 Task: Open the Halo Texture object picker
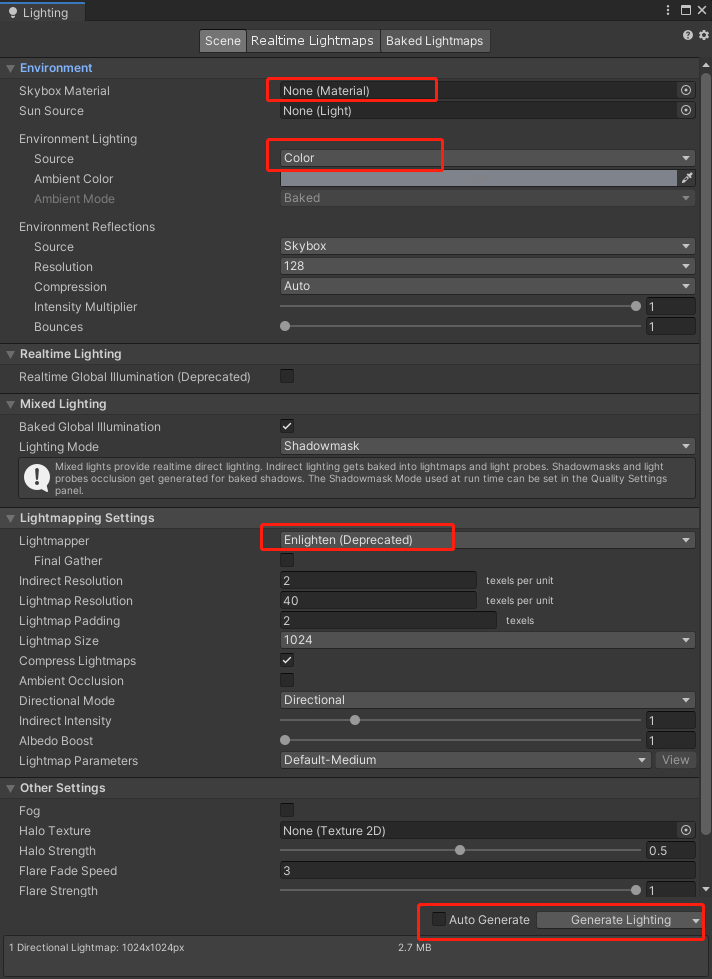[685, 830]
